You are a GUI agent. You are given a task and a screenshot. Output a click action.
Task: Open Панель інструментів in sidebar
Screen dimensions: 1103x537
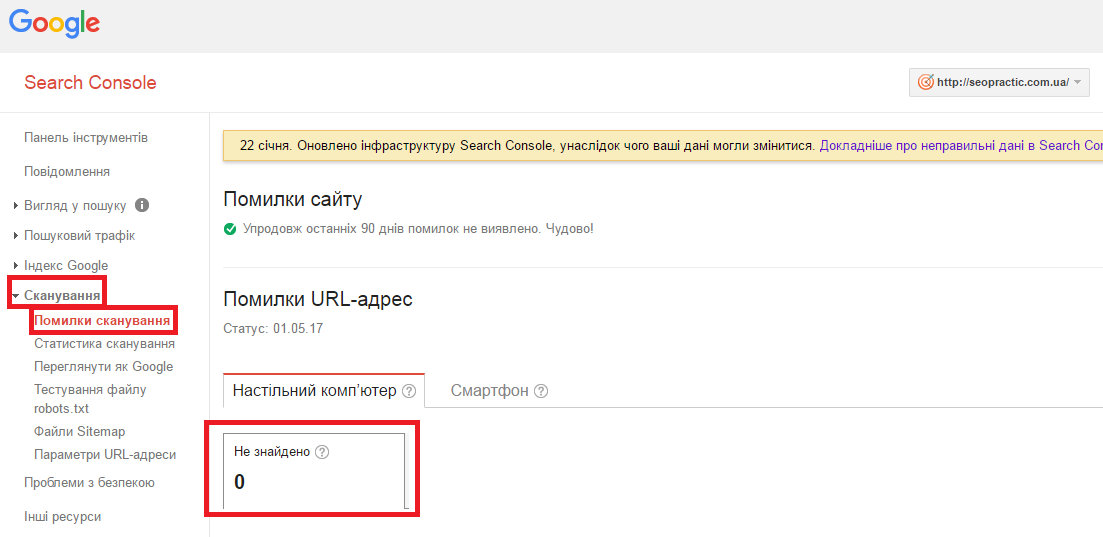coord(86,137)
